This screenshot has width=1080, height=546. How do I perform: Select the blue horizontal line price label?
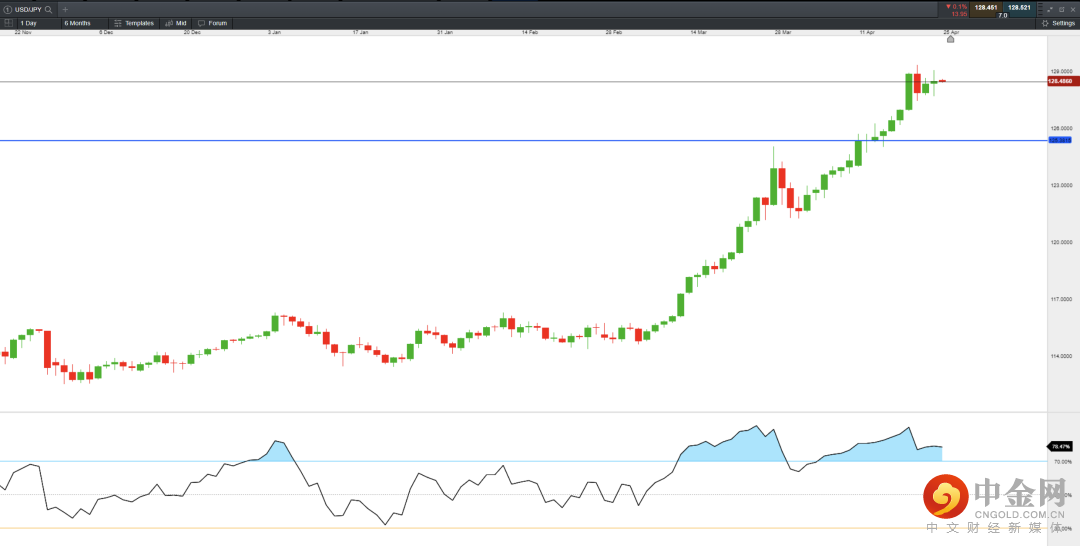point(1060,140)
